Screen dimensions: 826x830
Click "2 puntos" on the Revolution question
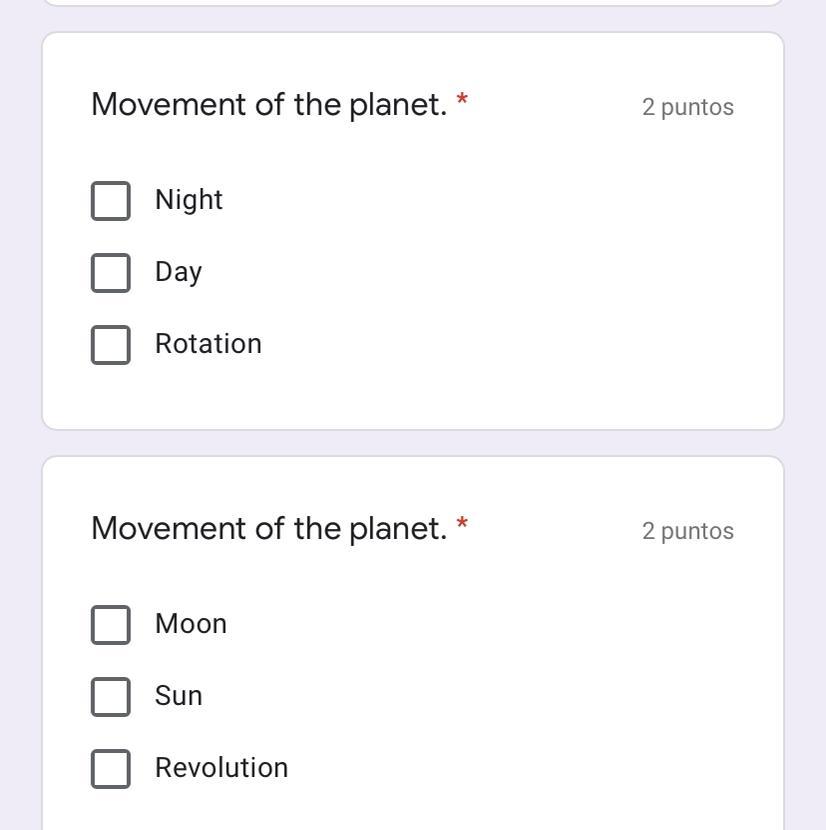pos(687,531)
